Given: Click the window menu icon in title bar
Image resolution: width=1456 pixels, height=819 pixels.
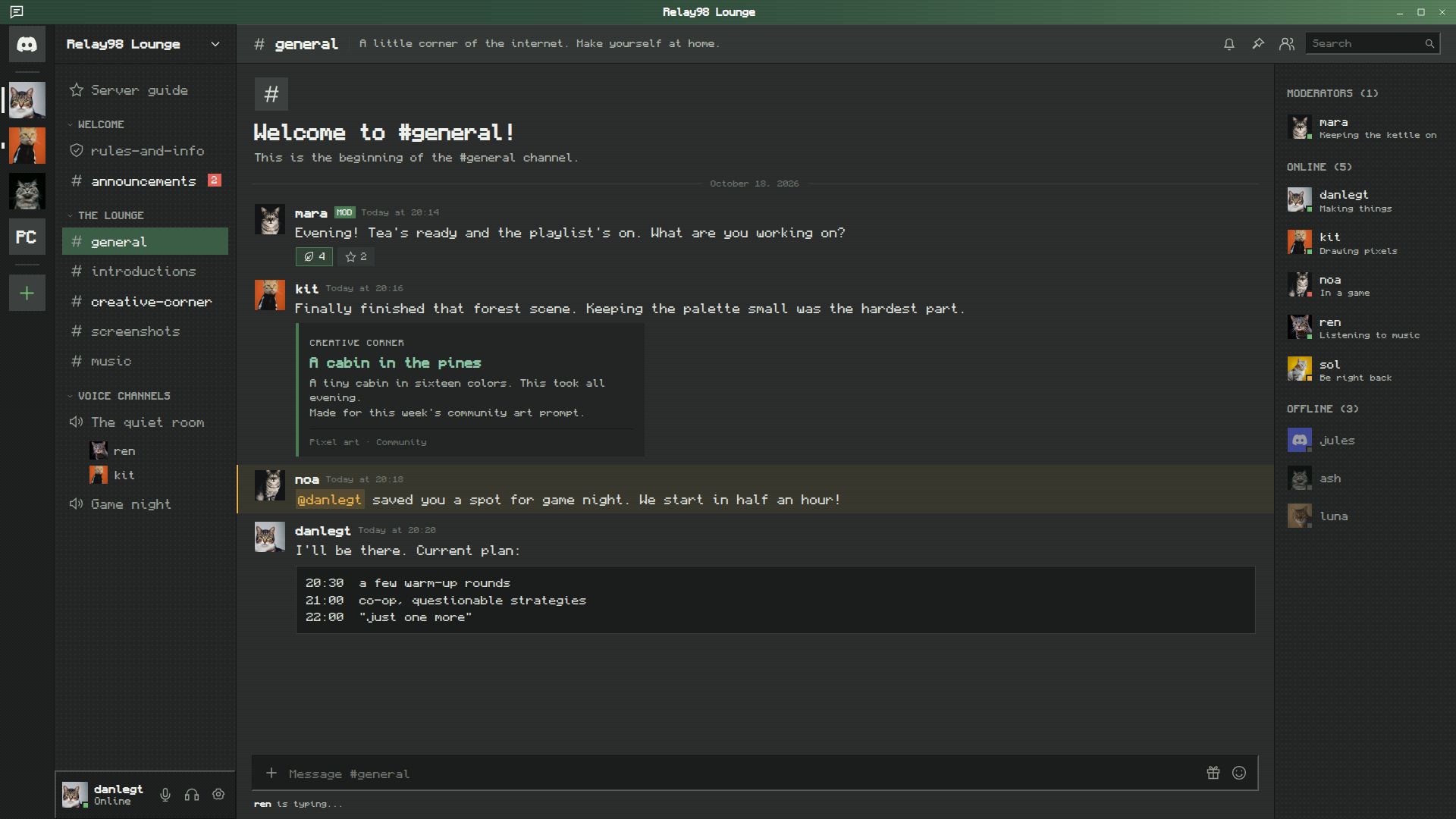Looking at the screenshot, I should tap(17, 12).
